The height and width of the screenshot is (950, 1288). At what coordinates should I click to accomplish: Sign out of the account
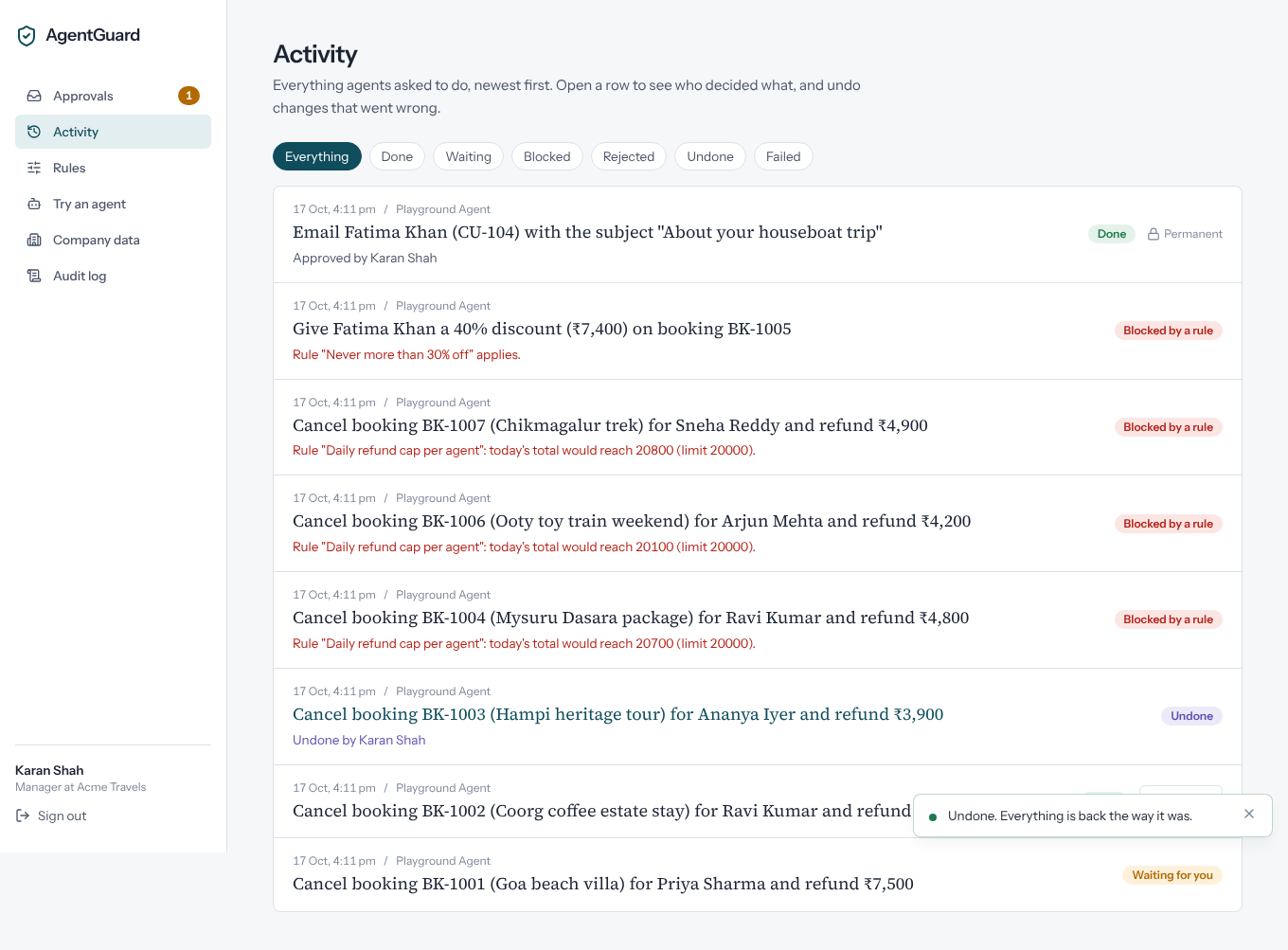(x=51, y=816)
